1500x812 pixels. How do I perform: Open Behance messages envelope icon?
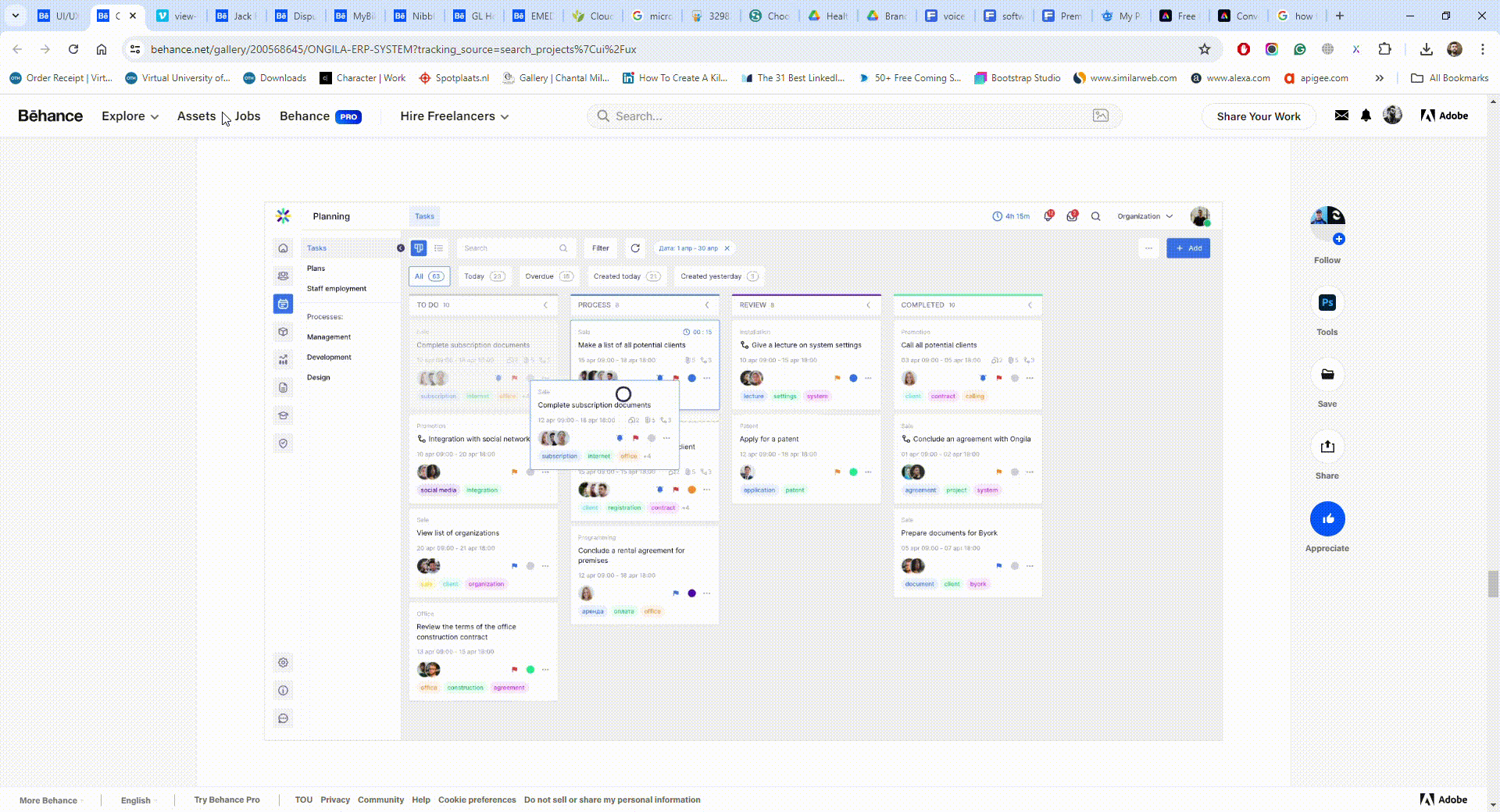1341,116
